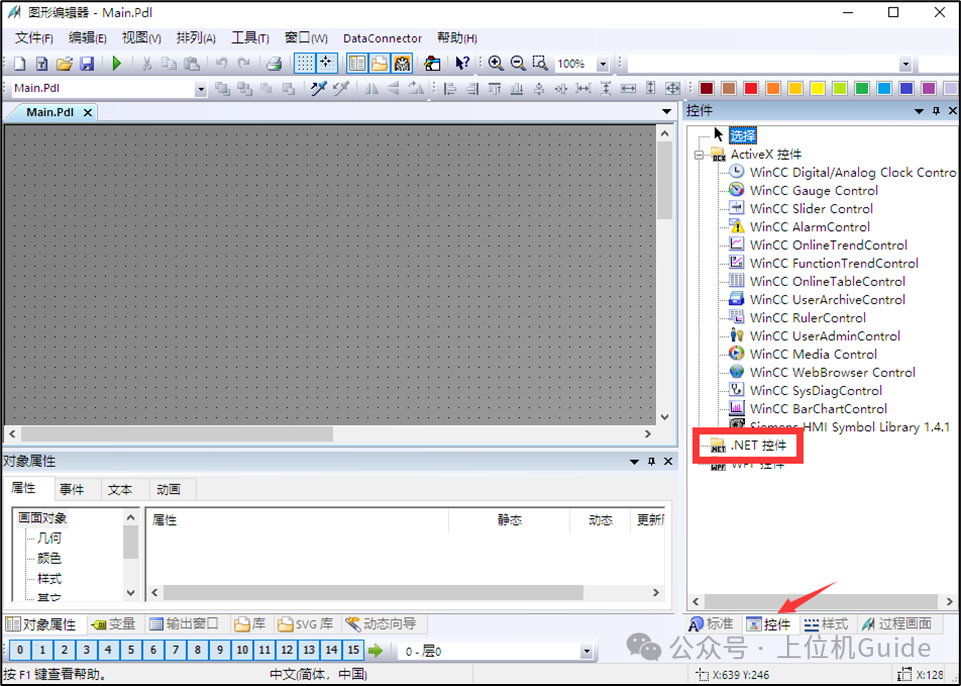Open the DataConnector menu
Image resolution: width=961 pixels, height=686 pixels.
tap(382, 38)
